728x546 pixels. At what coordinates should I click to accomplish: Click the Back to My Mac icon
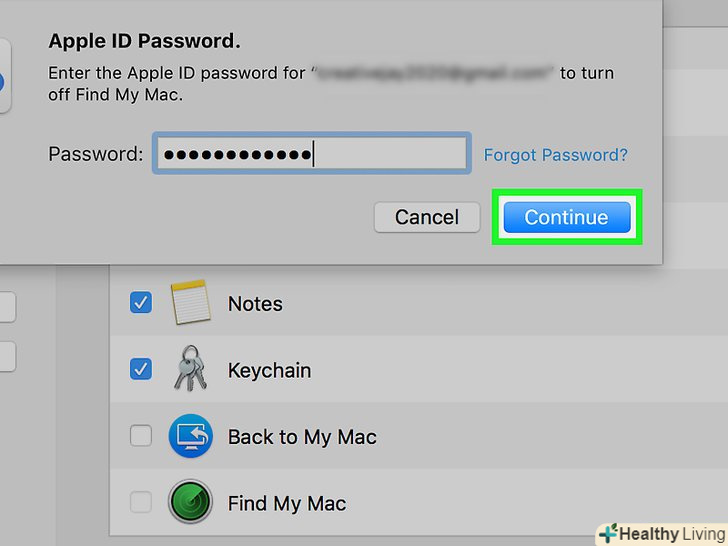pos(190,436)
